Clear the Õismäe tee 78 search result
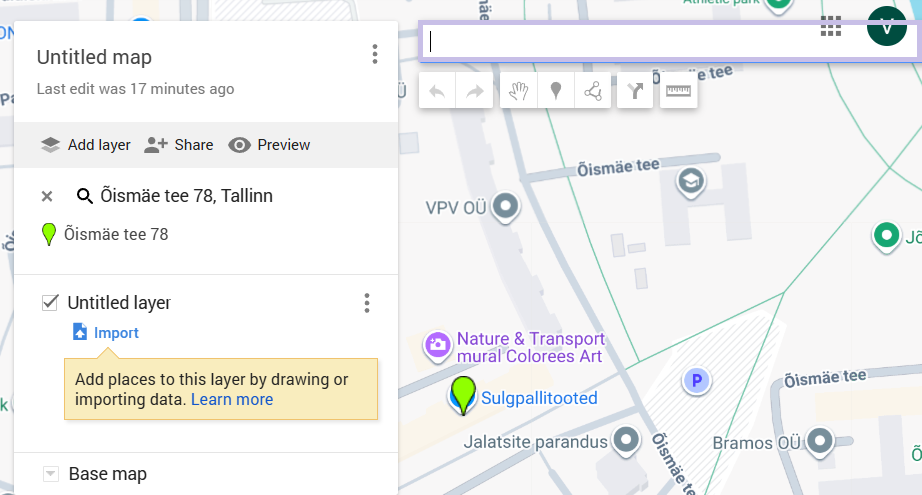 click(x=47, y=196)
